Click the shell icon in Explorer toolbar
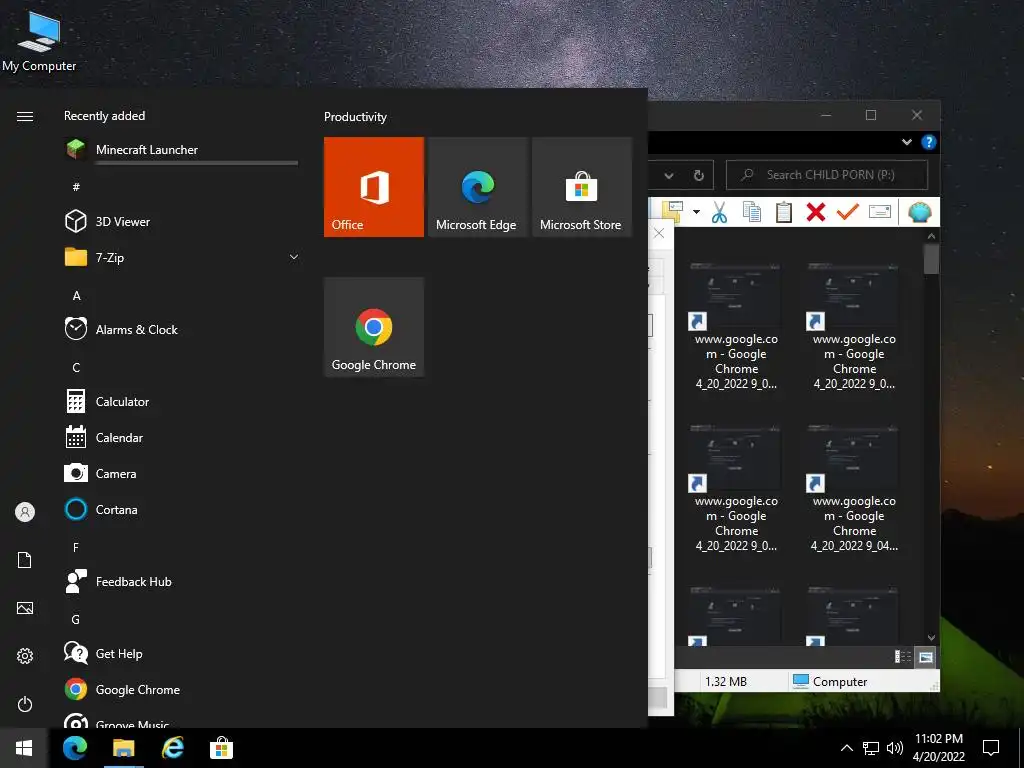The image size is (1024, 768). tap(920, 212)
